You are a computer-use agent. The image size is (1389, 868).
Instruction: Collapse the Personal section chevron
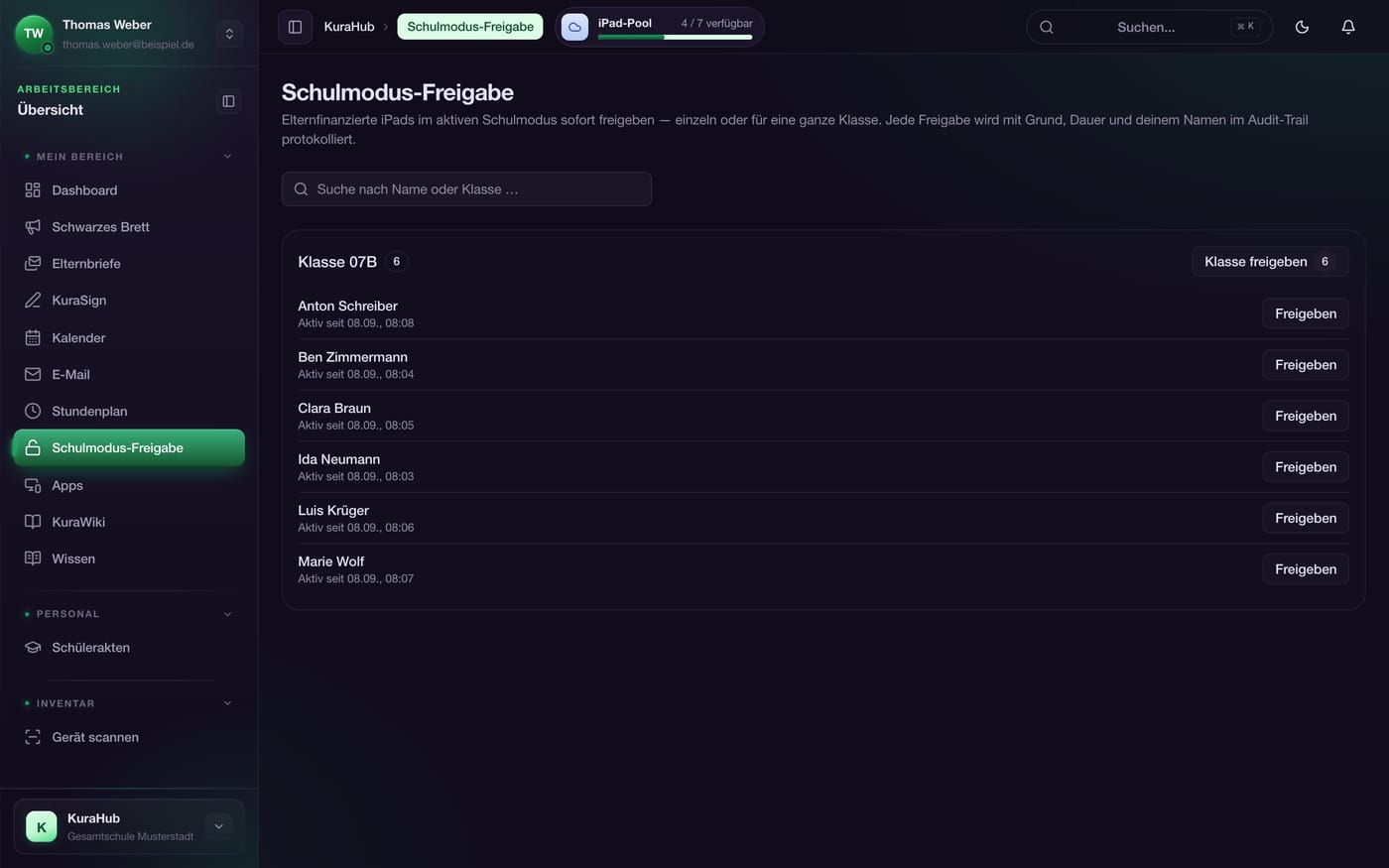227,614
